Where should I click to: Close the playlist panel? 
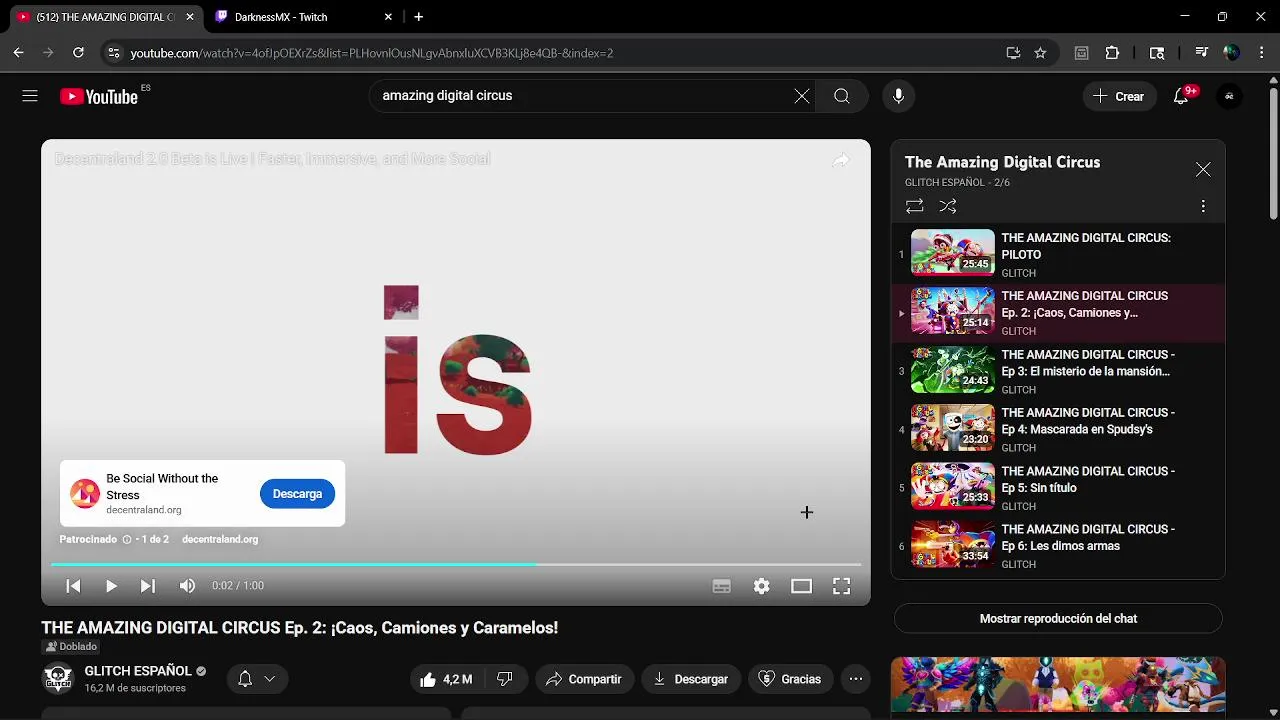[x=1203, y=170]
